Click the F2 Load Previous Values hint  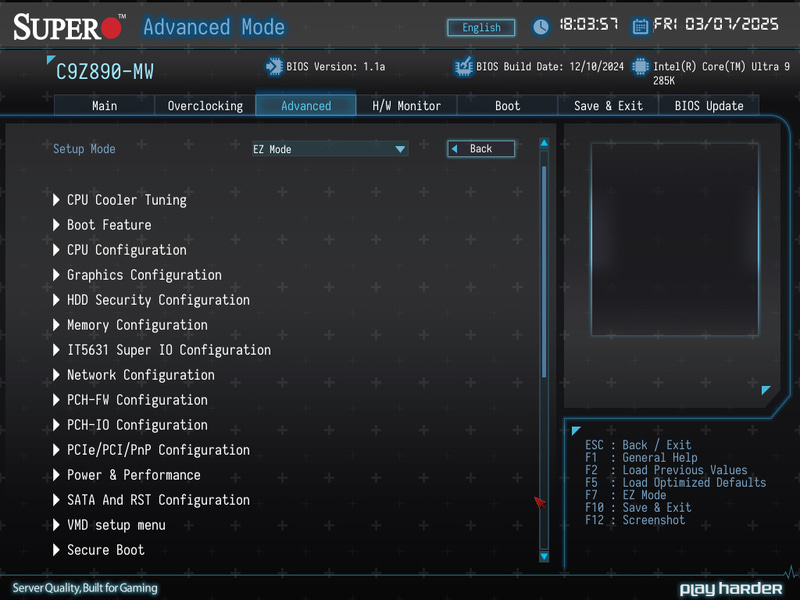coord(666,470)
